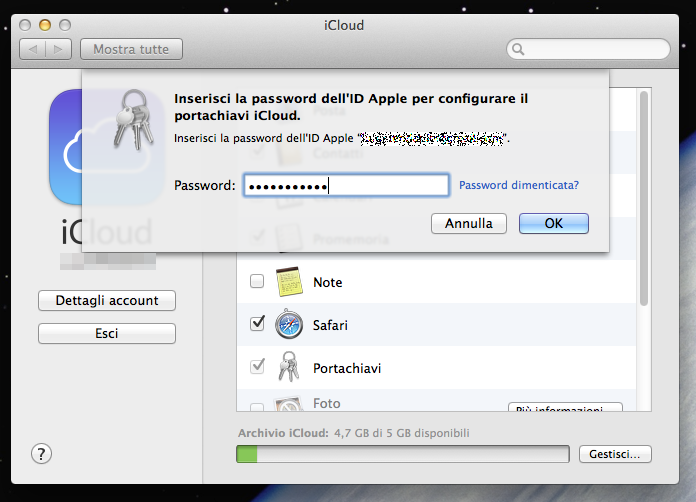Go back with the left arrow button

pyautogui.click(x=33, y=49)
